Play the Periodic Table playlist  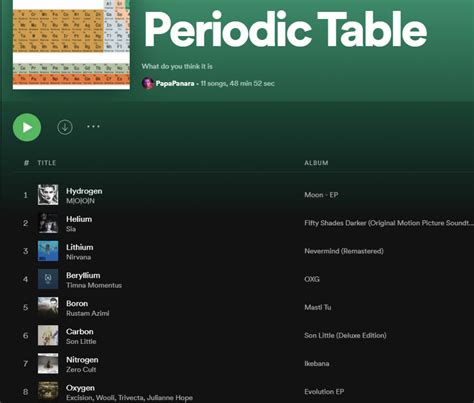click(x=27, y=127)
